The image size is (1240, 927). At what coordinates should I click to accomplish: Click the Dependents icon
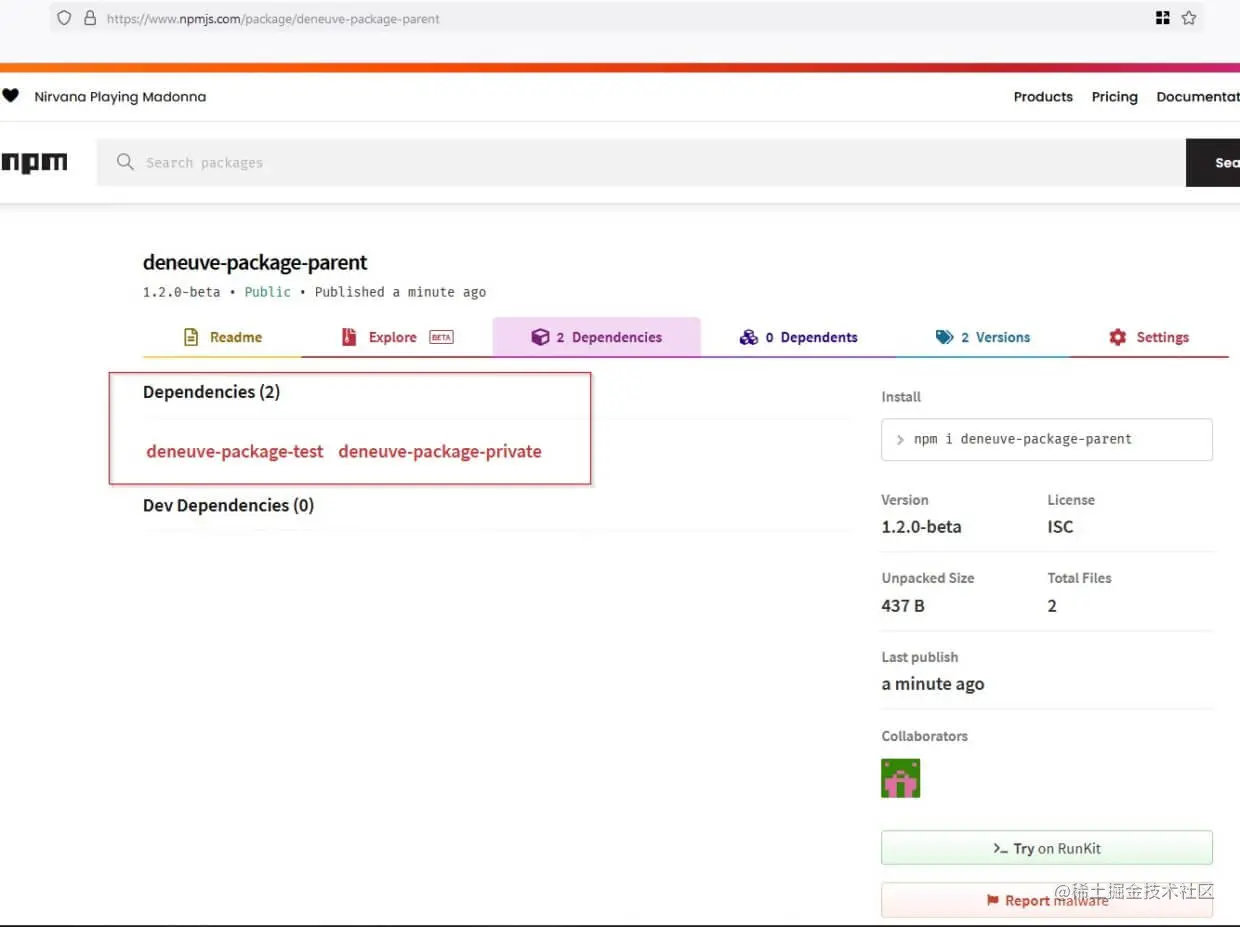click(750, 337)
